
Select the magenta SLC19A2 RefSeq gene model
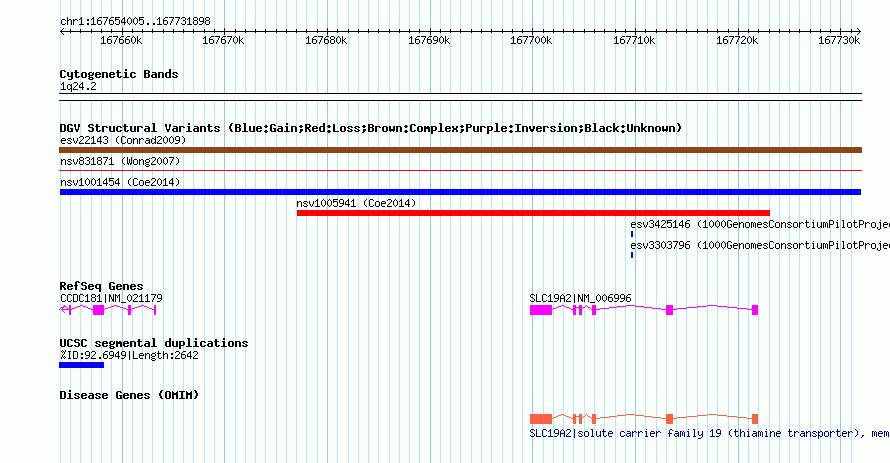click(644, 310)
